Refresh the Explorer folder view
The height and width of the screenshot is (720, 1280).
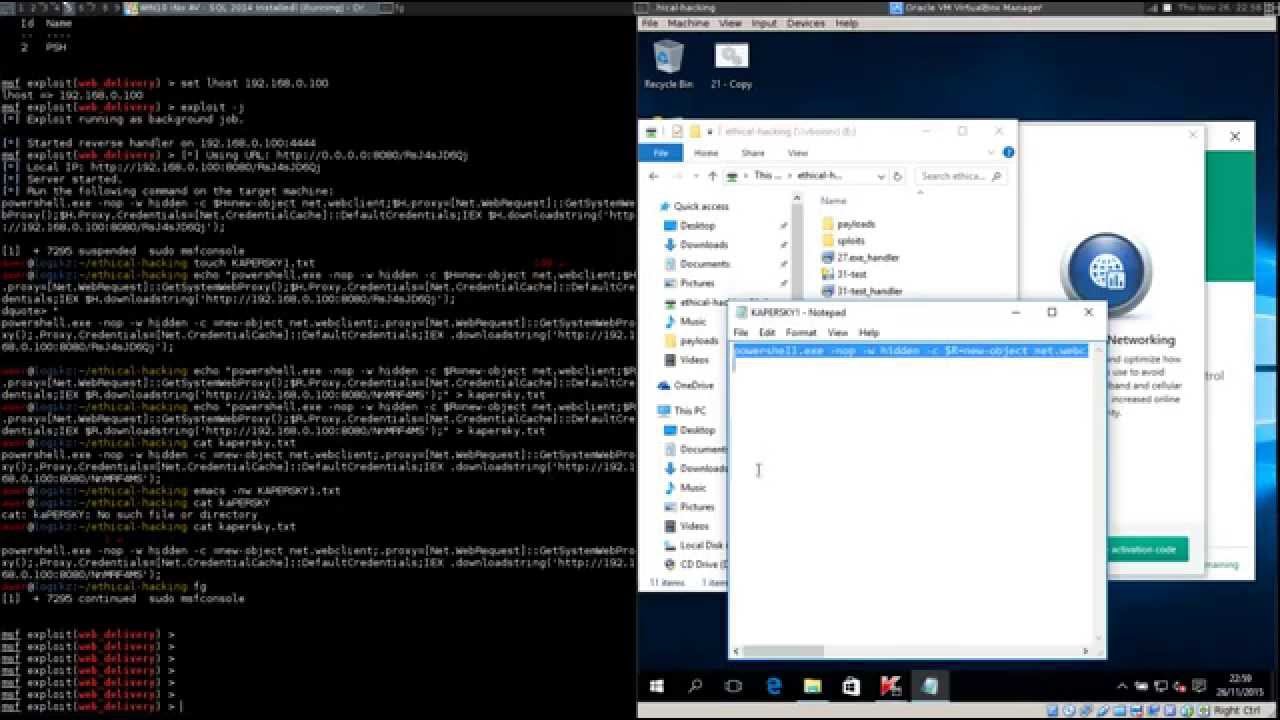point(898,176)
